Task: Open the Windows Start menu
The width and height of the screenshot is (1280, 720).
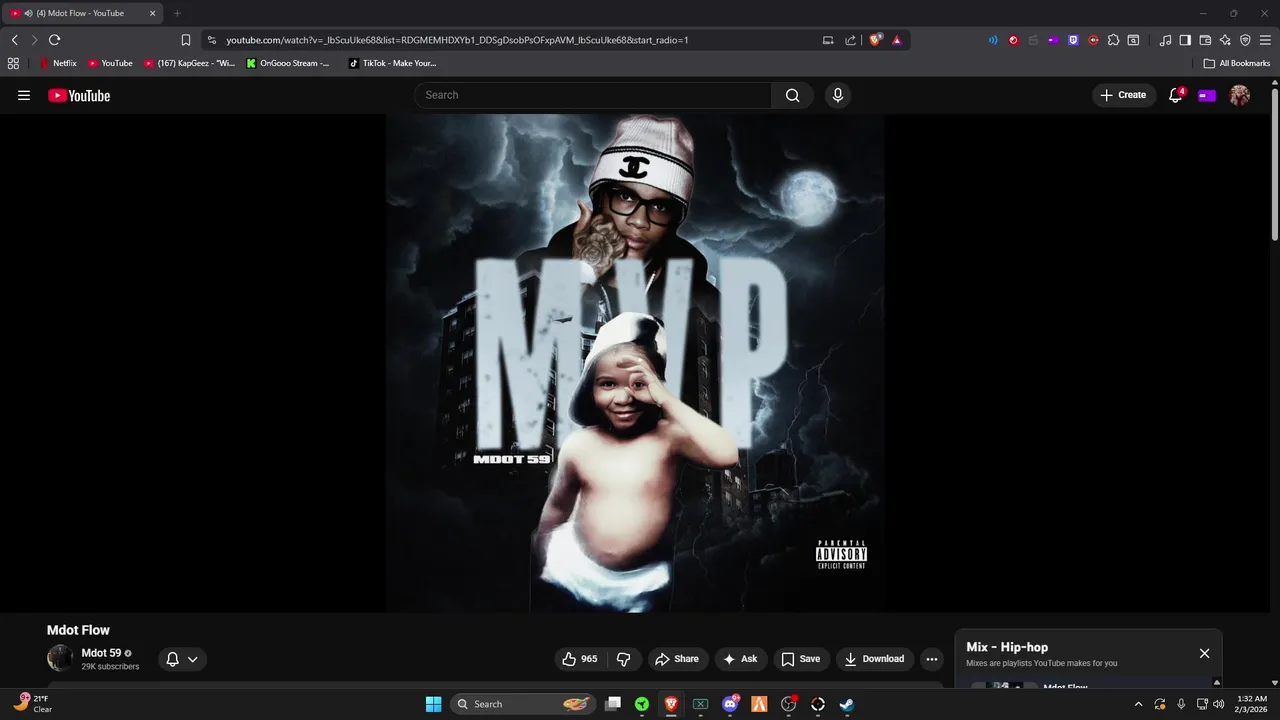Action: click(x=433, y=704)
